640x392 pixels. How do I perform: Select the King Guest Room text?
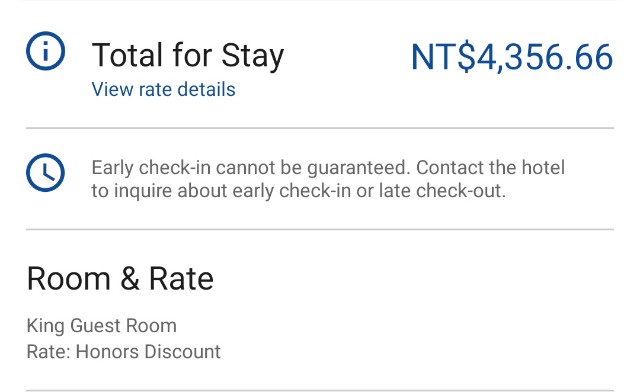point(102,326)
